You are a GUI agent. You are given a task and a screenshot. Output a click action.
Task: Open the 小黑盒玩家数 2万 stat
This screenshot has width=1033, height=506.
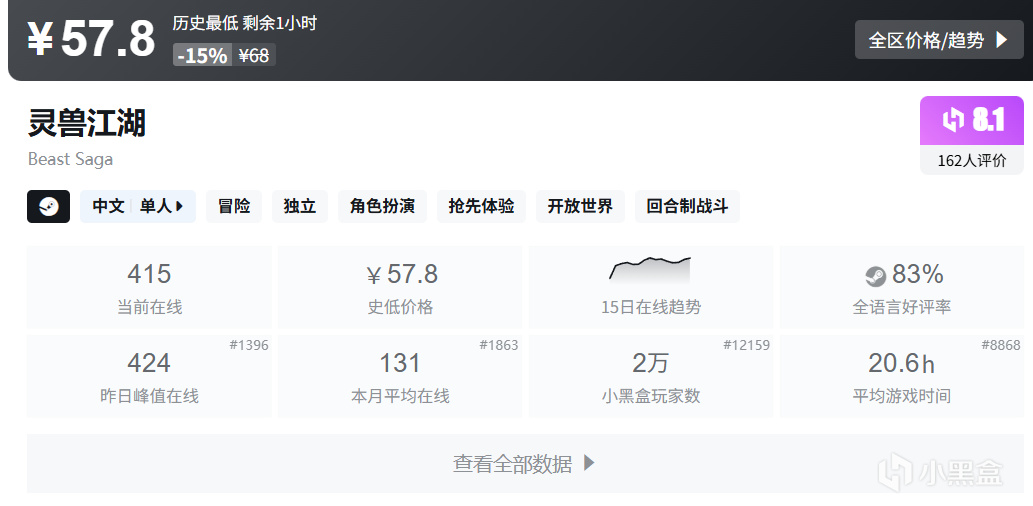[x=650, y=376]
